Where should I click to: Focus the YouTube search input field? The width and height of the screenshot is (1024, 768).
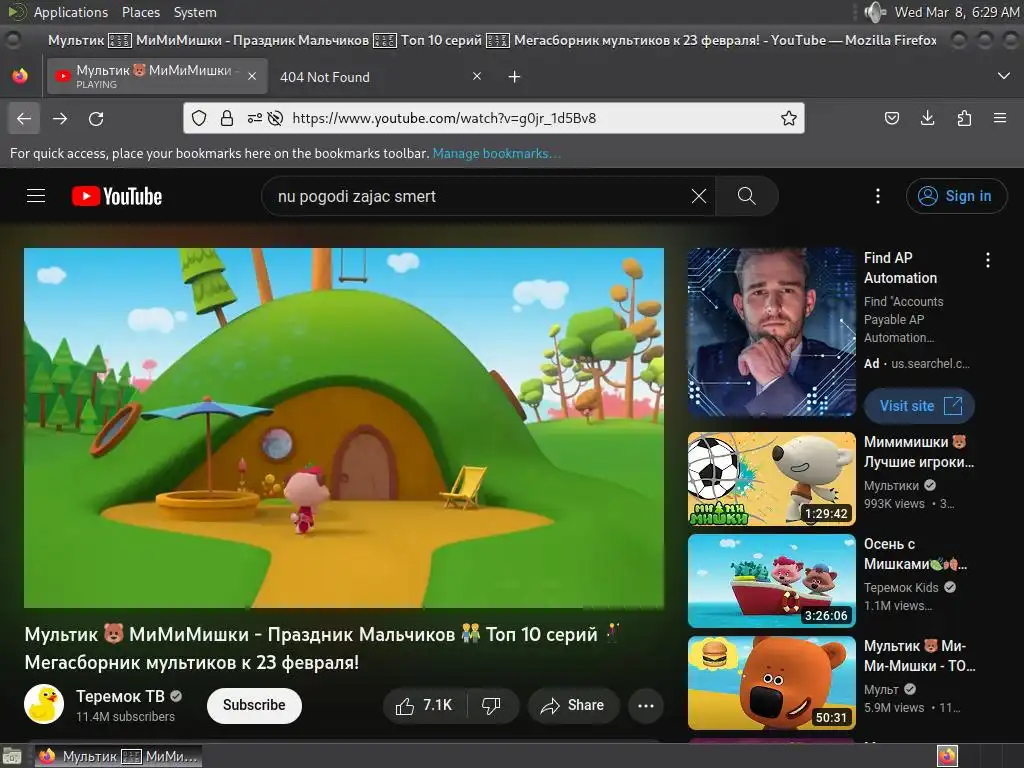(480, 196)
